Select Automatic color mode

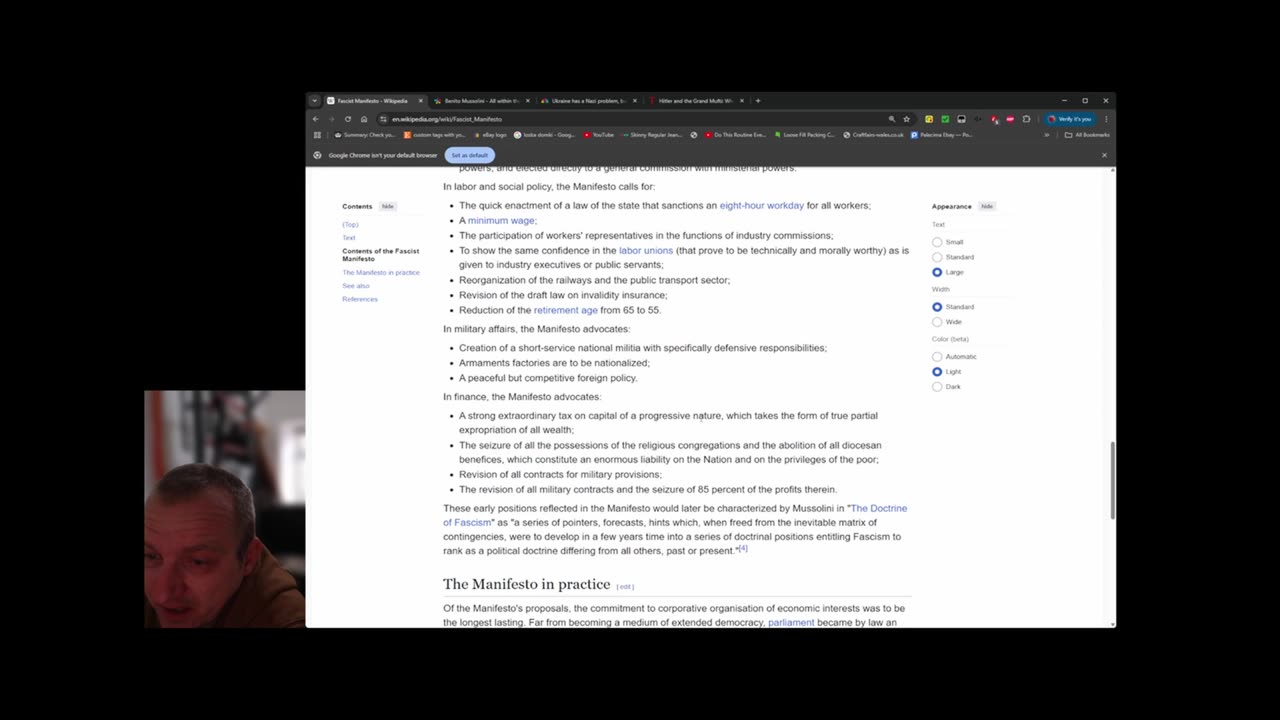937,357
